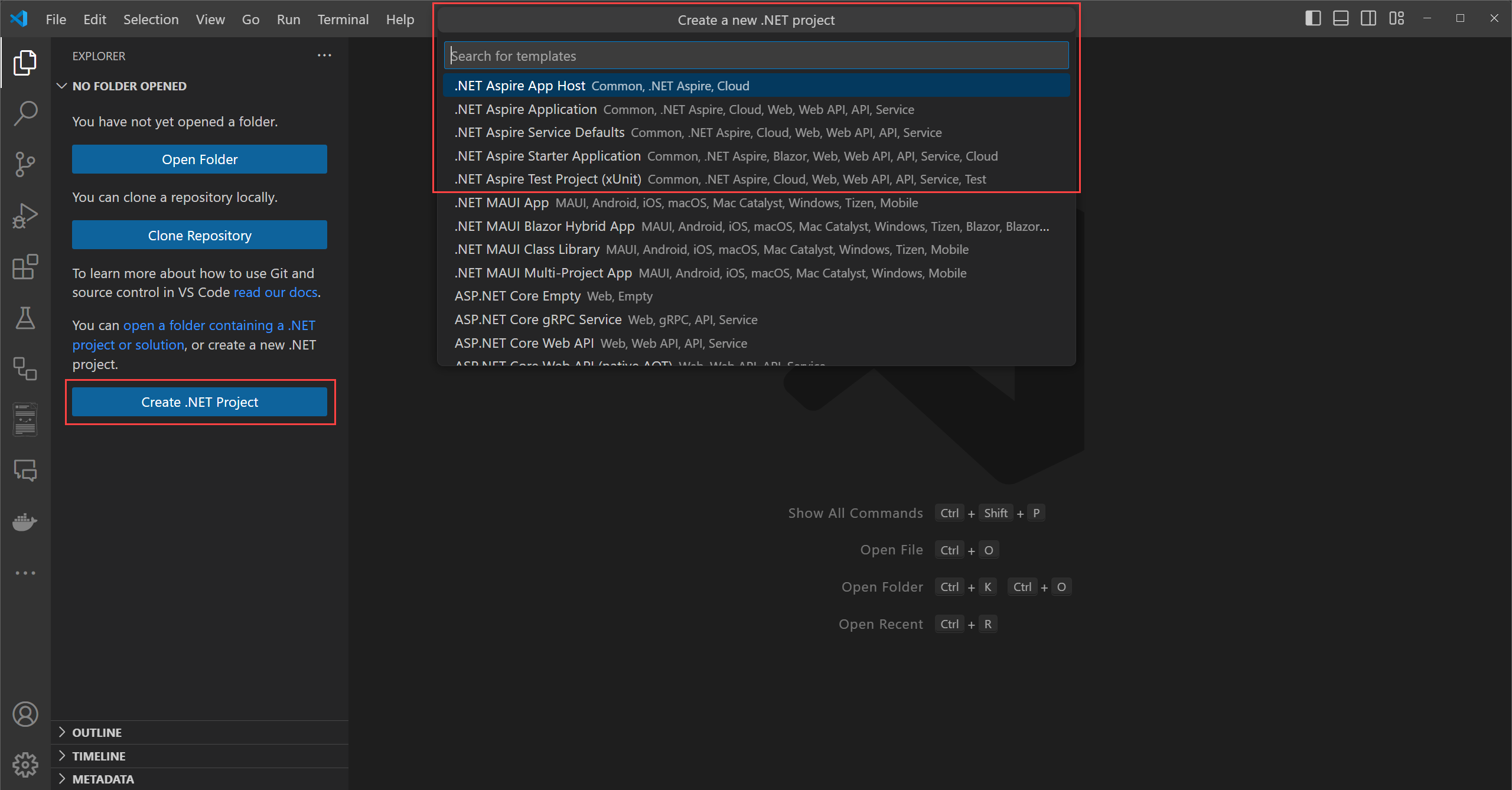
Task: Select ASP.NET Core gRPC Service template
Action: (x=756, y=320)
